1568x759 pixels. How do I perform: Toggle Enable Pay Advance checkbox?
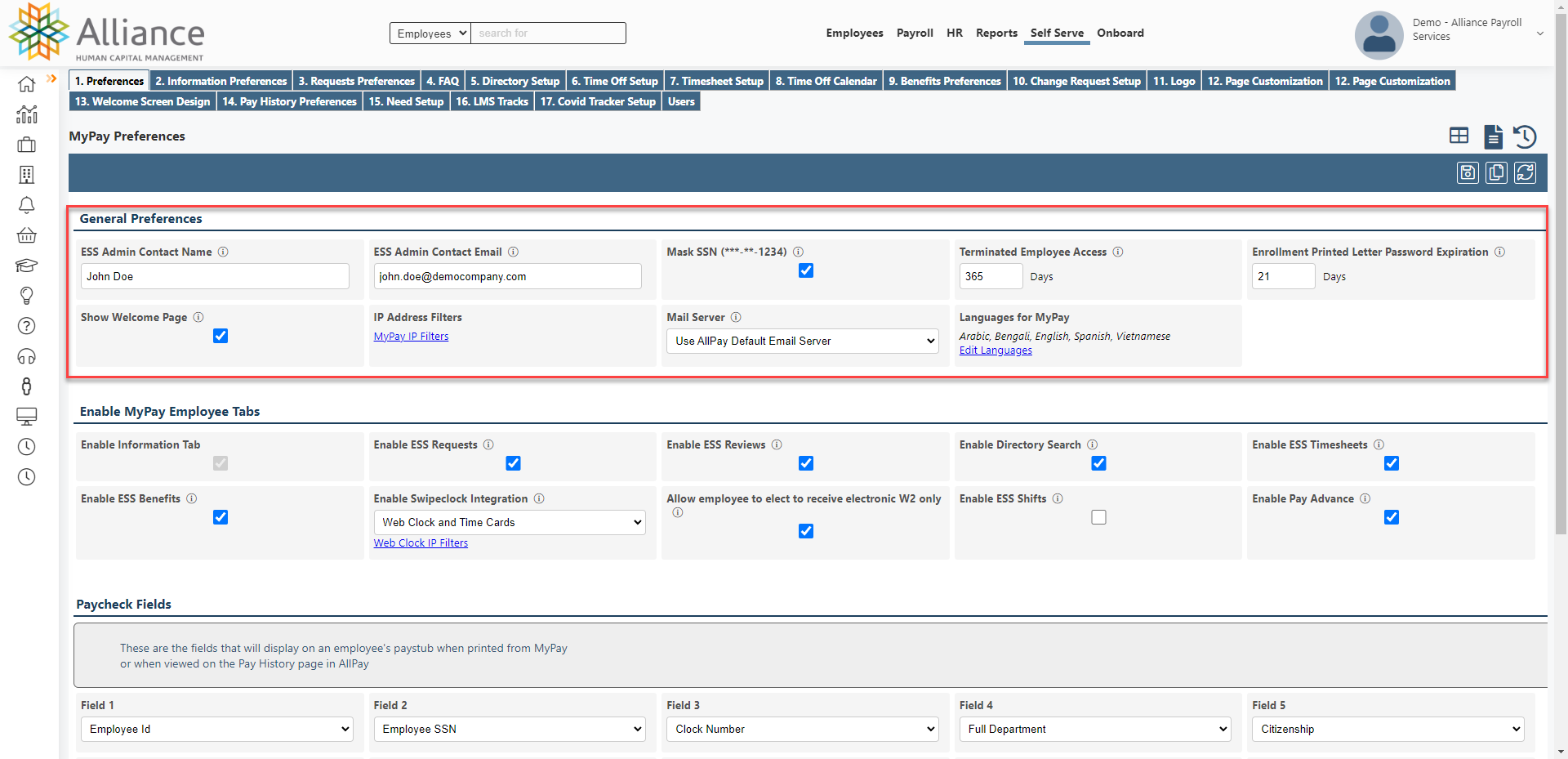point(1392,517)
